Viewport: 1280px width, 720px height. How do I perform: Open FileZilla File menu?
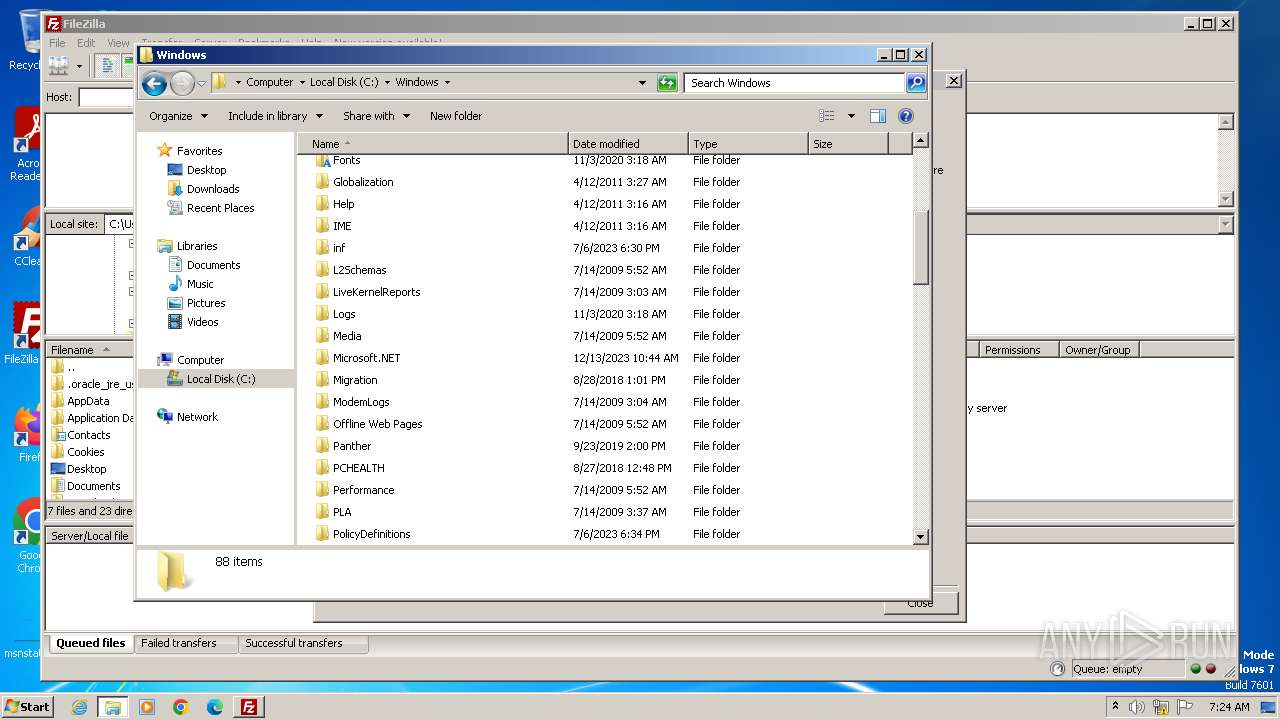[x=57, y=43]
